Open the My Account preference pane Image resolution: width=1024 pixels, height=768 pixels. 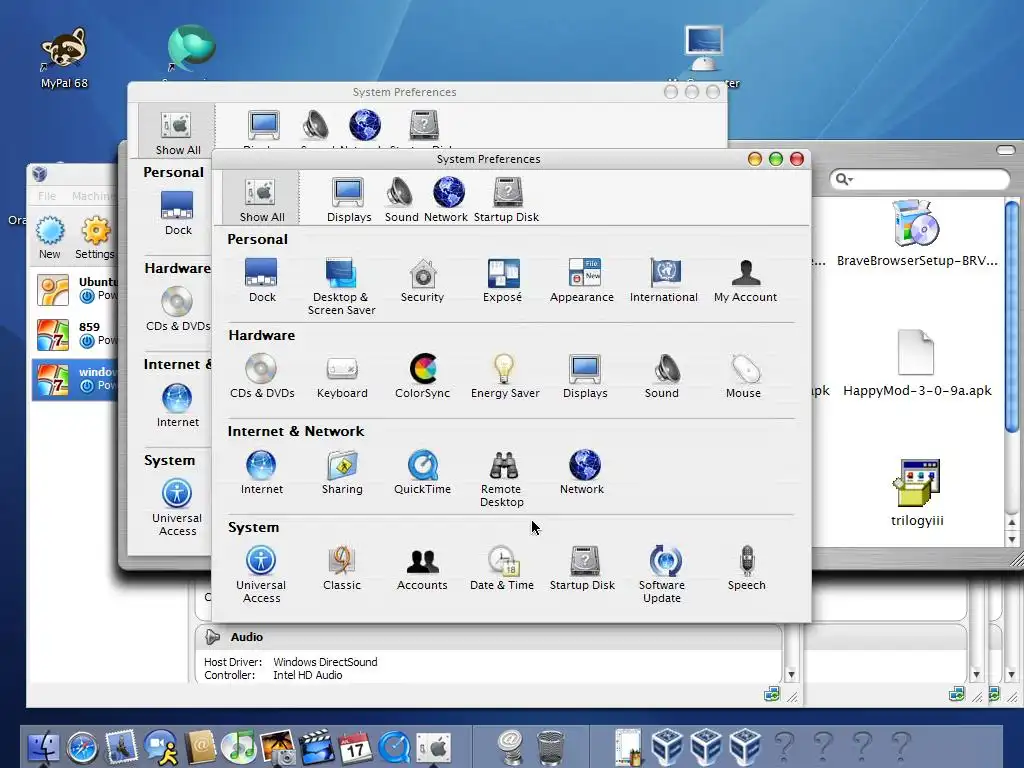pos(745,280)
